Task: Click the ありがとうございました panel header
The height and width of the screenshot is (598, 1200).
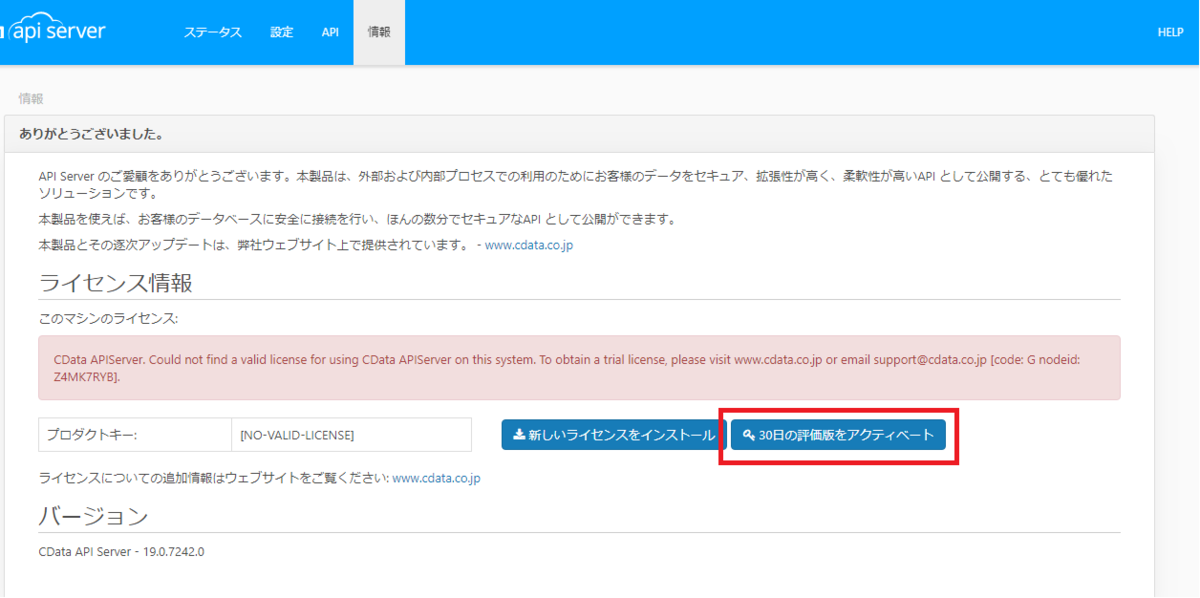Action: (579, 133)
